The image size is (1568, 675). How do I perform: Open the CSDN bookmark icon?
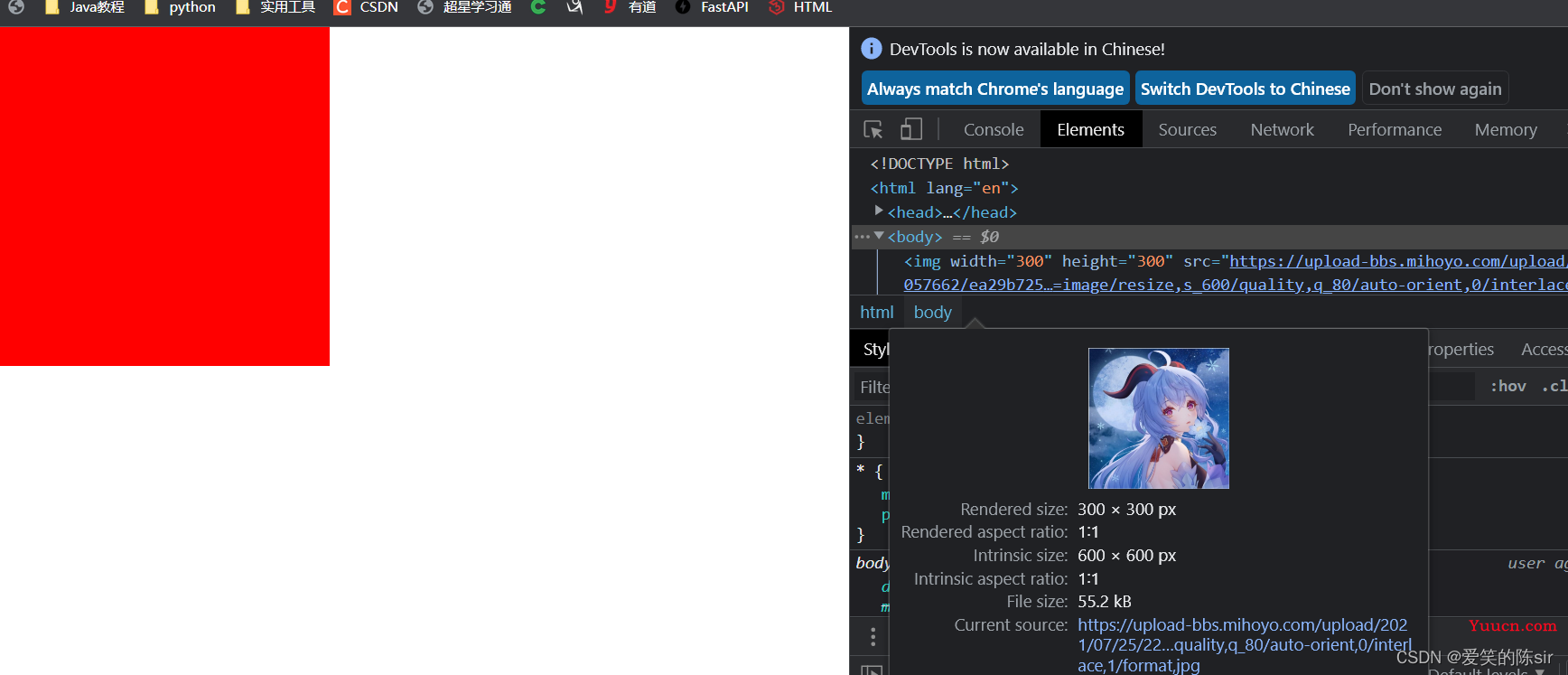(342, 7)
